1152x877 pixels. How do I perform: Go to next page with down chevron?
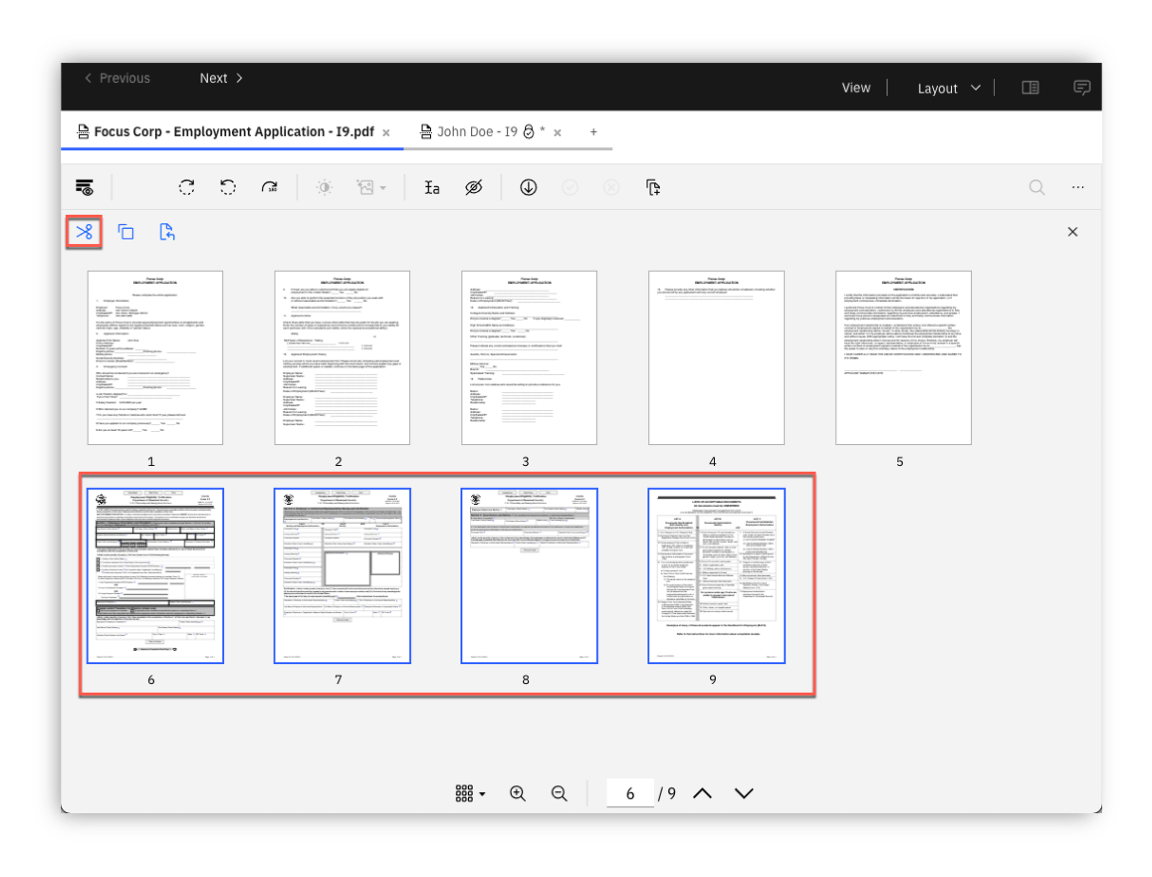pos(744,793)
